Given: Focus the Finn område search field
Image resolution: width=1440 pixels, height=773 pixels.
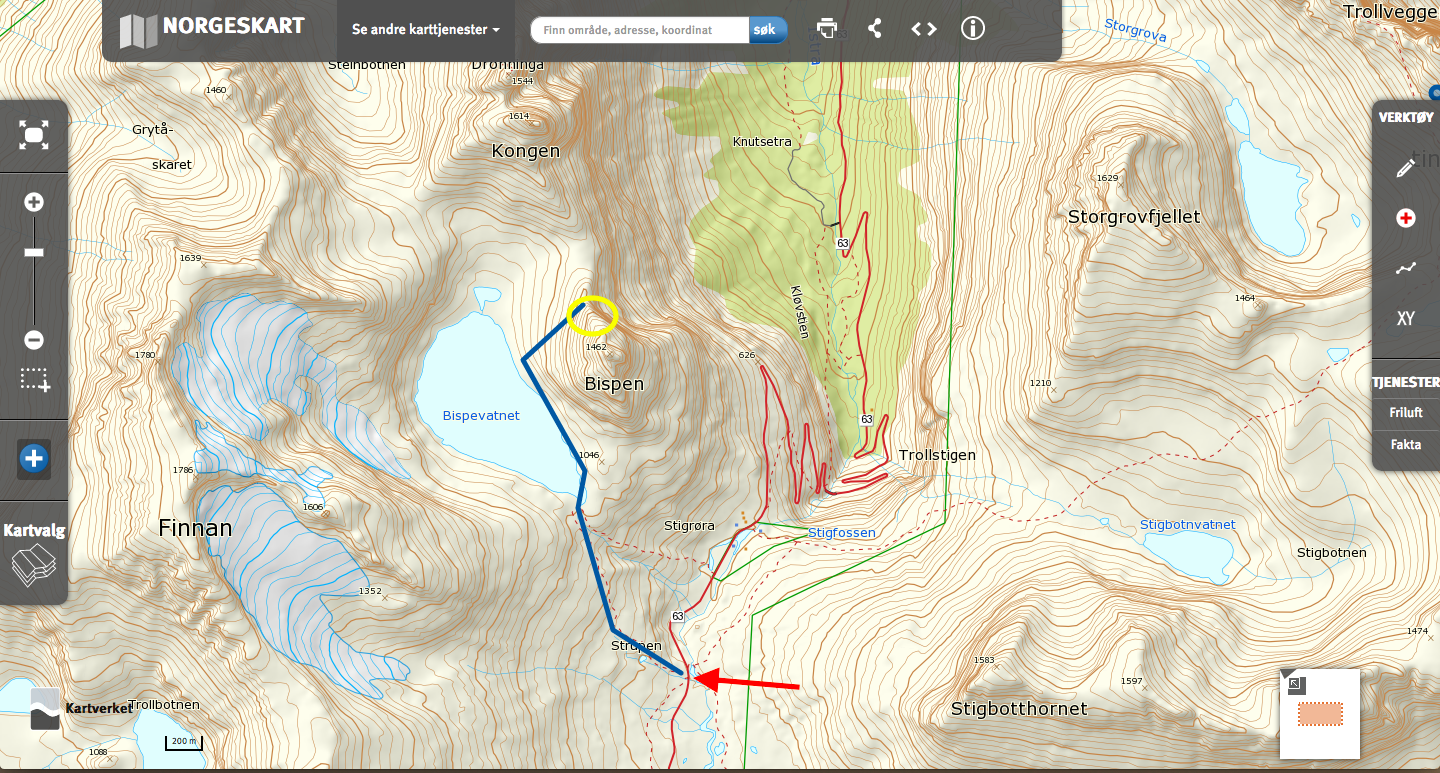Looking at the screenshot, I should point(640,30).
